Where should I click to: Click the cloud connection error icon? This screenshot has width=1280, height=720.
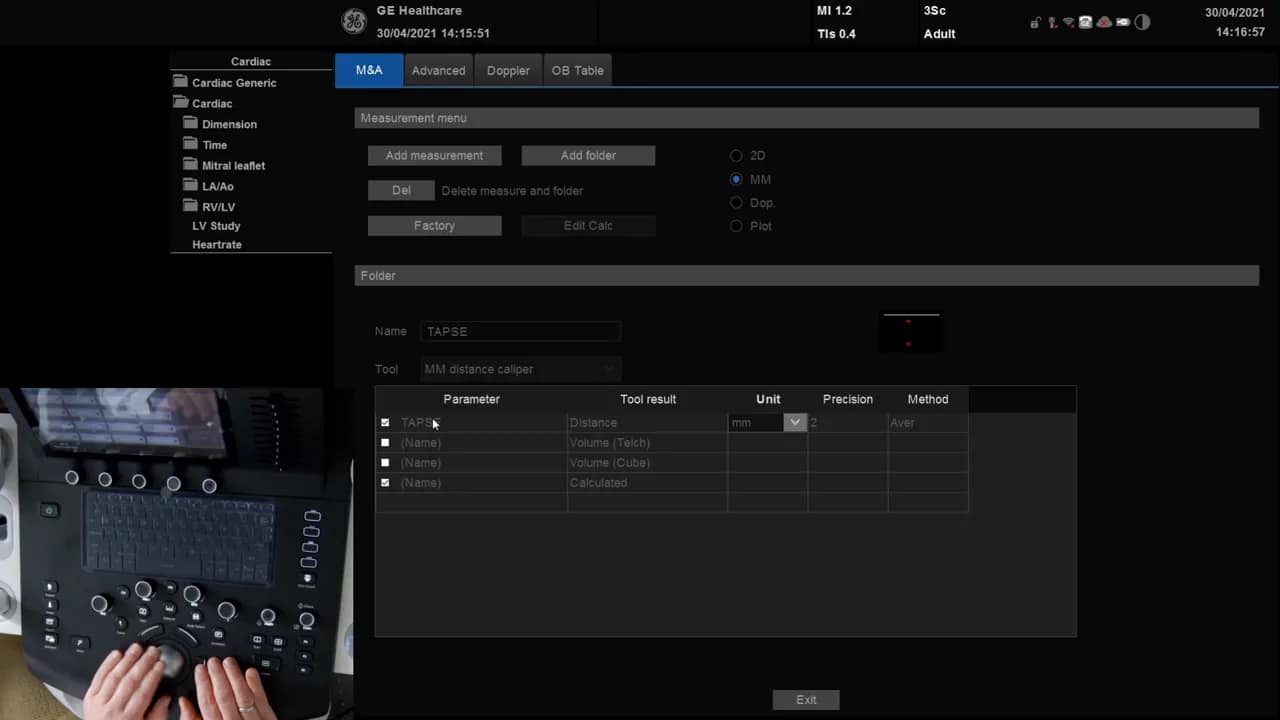(x=1104, y=22)
